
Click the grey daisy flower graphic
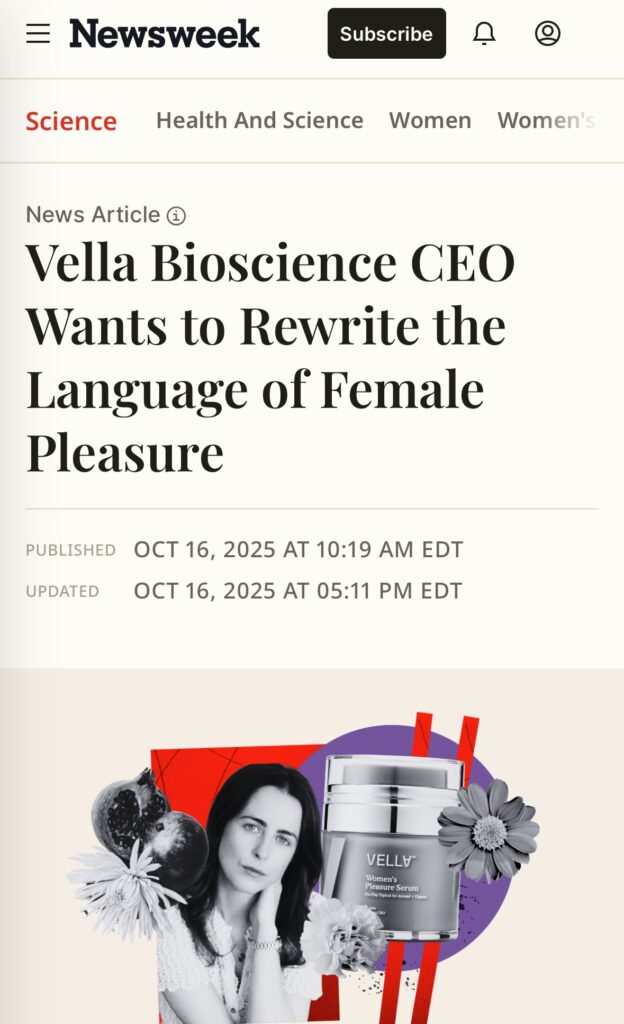point(490,828)
